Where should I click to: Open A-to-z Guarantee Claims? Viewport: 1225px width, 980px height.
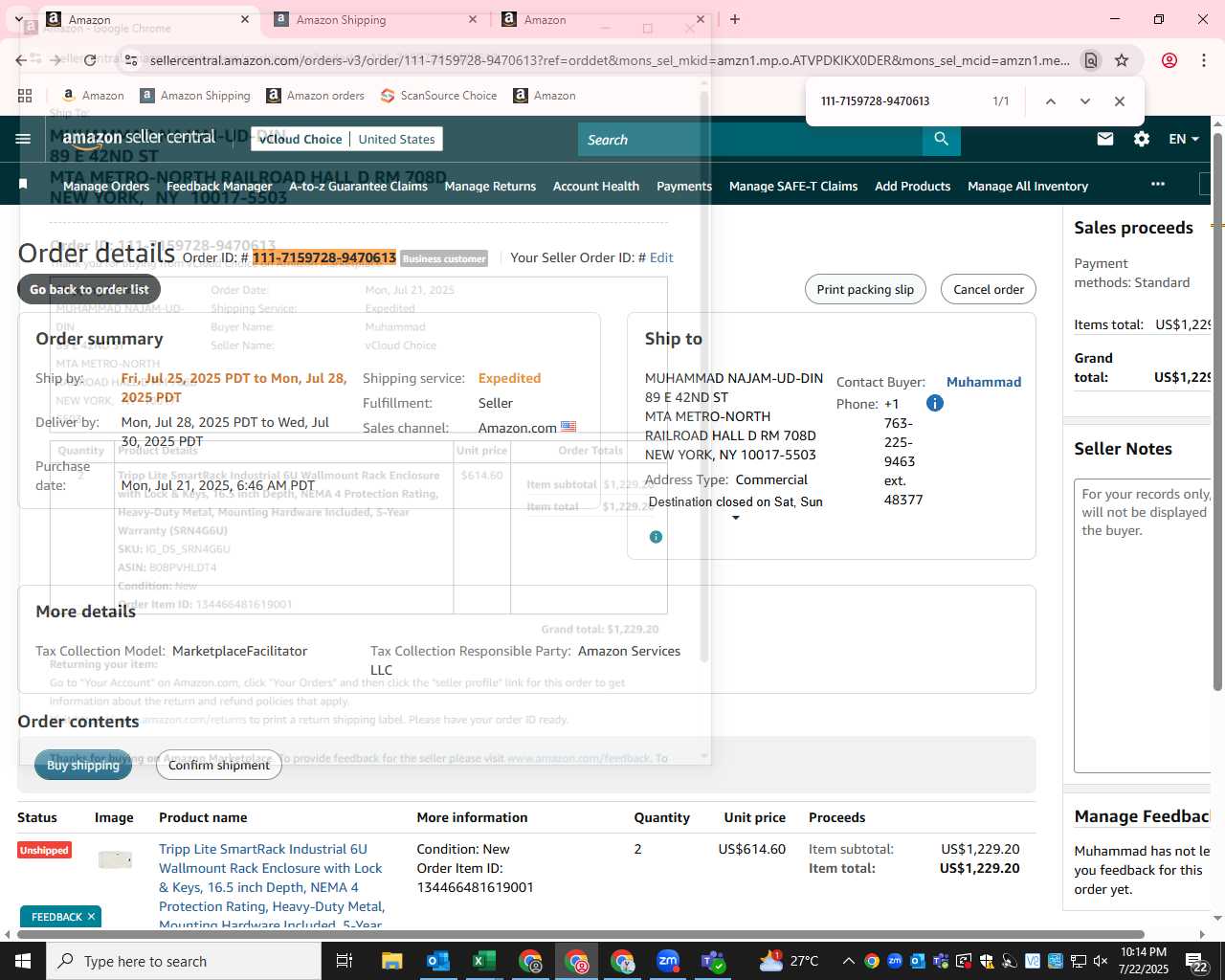click(x=358, y=186)
